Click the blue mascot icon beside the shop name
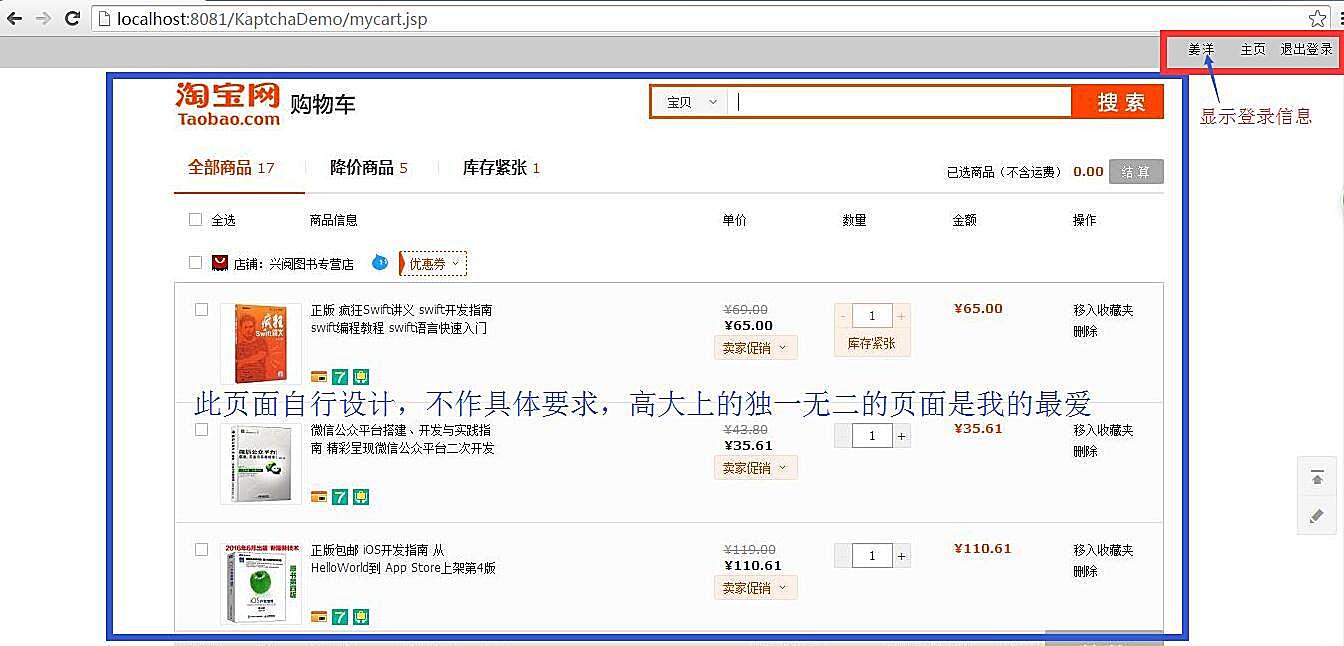 click(x=380, y=262)
